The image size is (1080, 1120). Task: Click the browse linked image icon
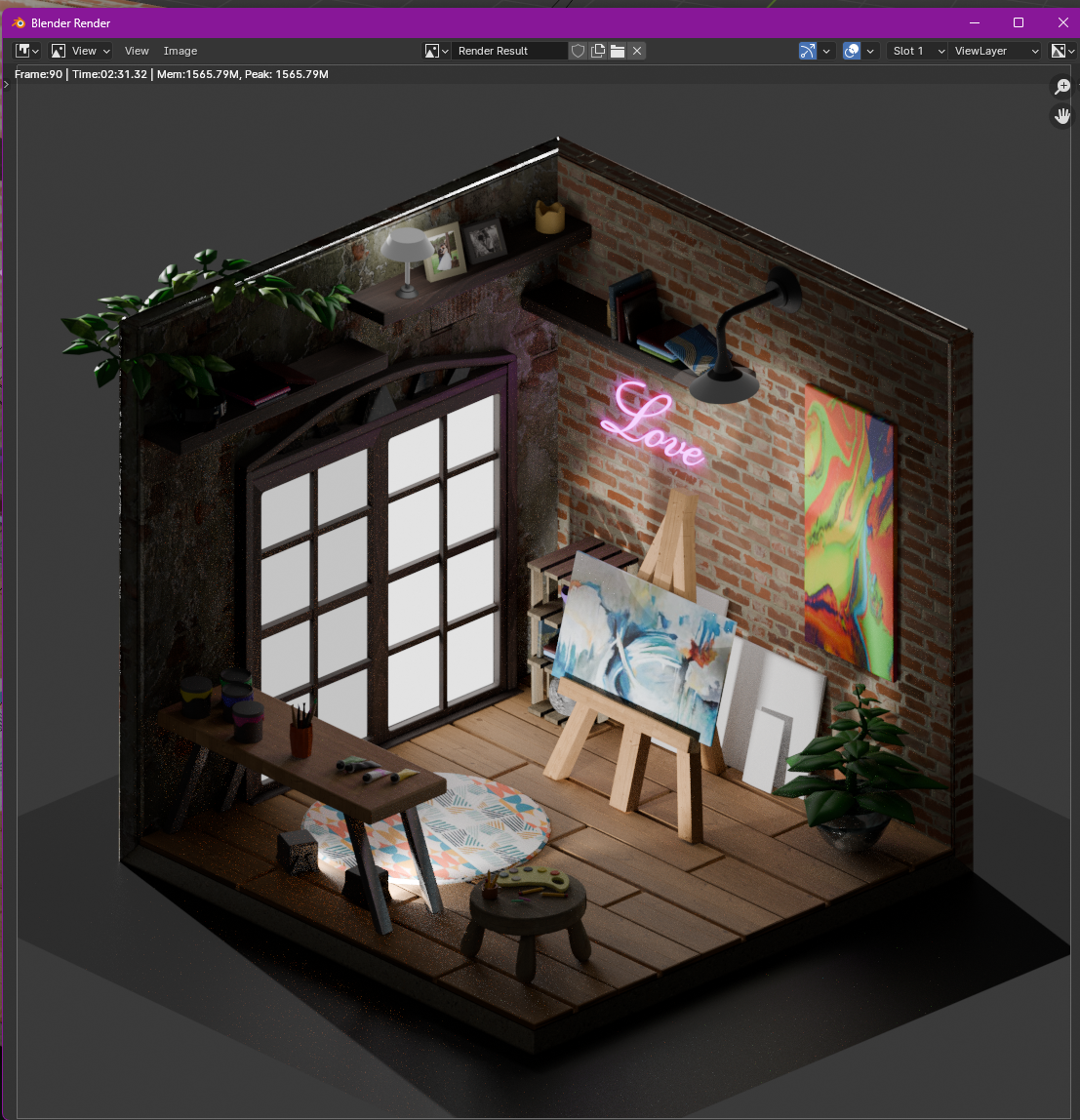point(436,51)
